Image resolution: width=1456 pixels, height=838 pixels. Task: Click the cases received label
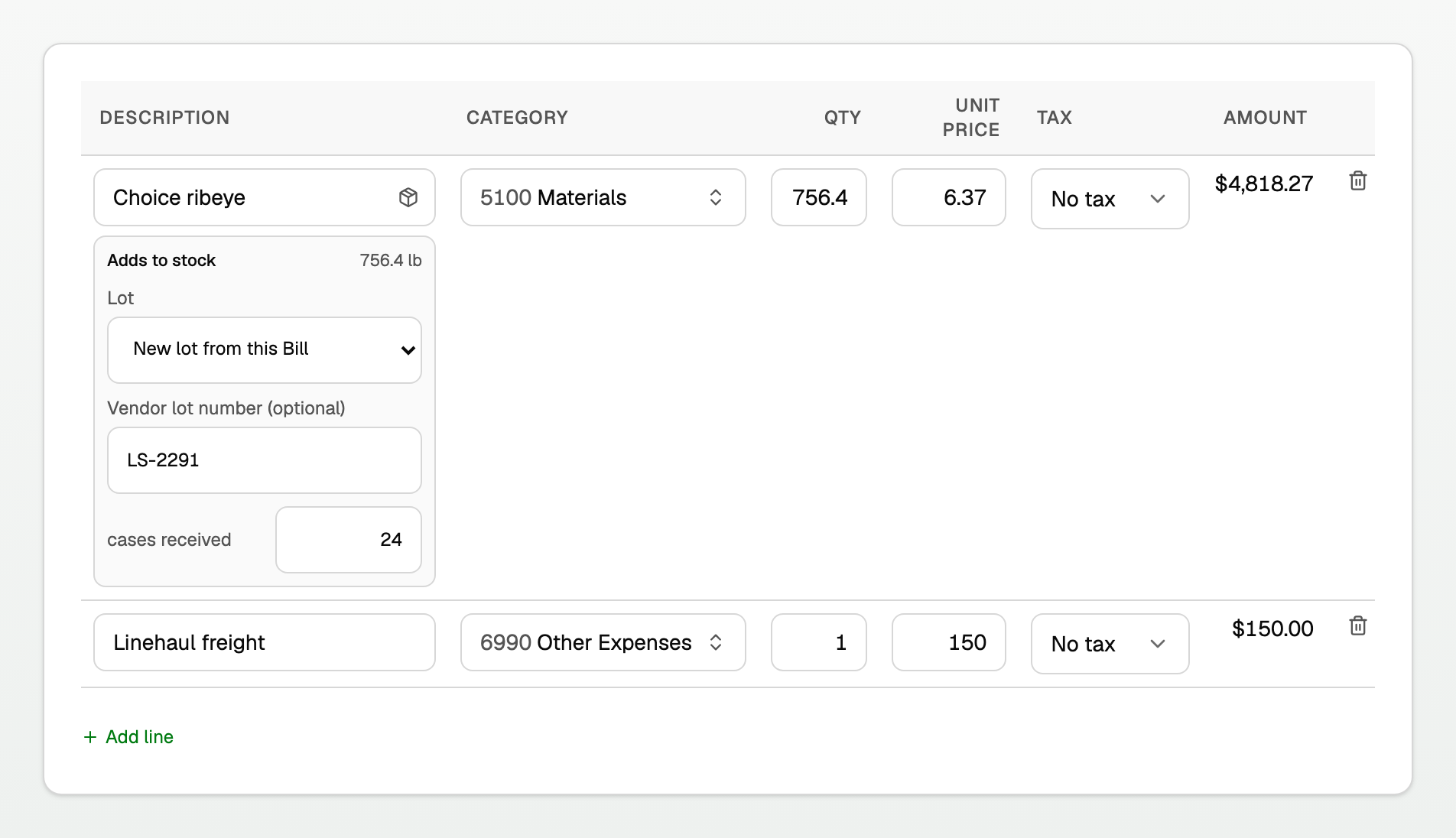[x=169, y=540]
